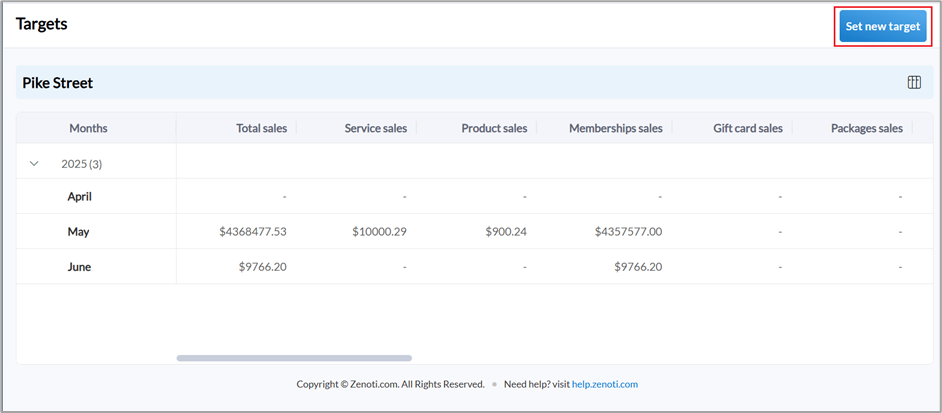Collapse the 2025 year group chevron
Screen dimensions: 942x413
(35, 163)
